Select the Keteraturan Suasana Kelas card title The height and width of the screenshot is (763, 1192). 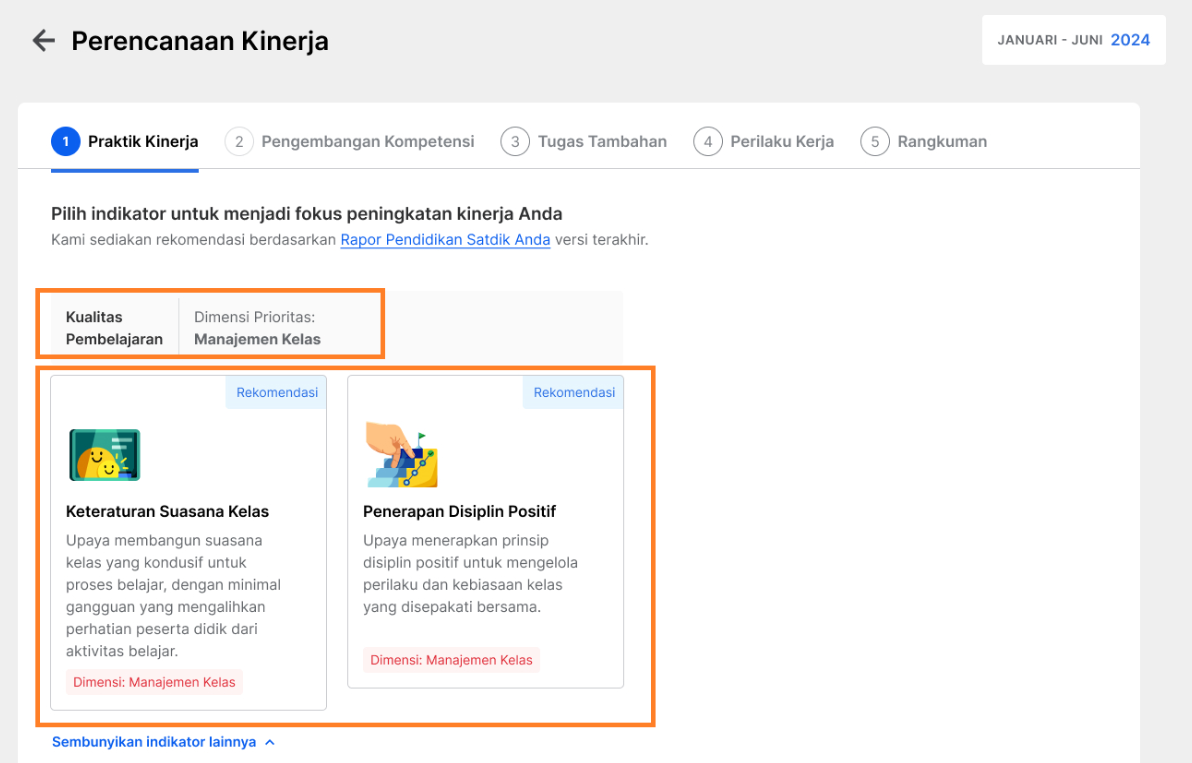tap(167, 511)
